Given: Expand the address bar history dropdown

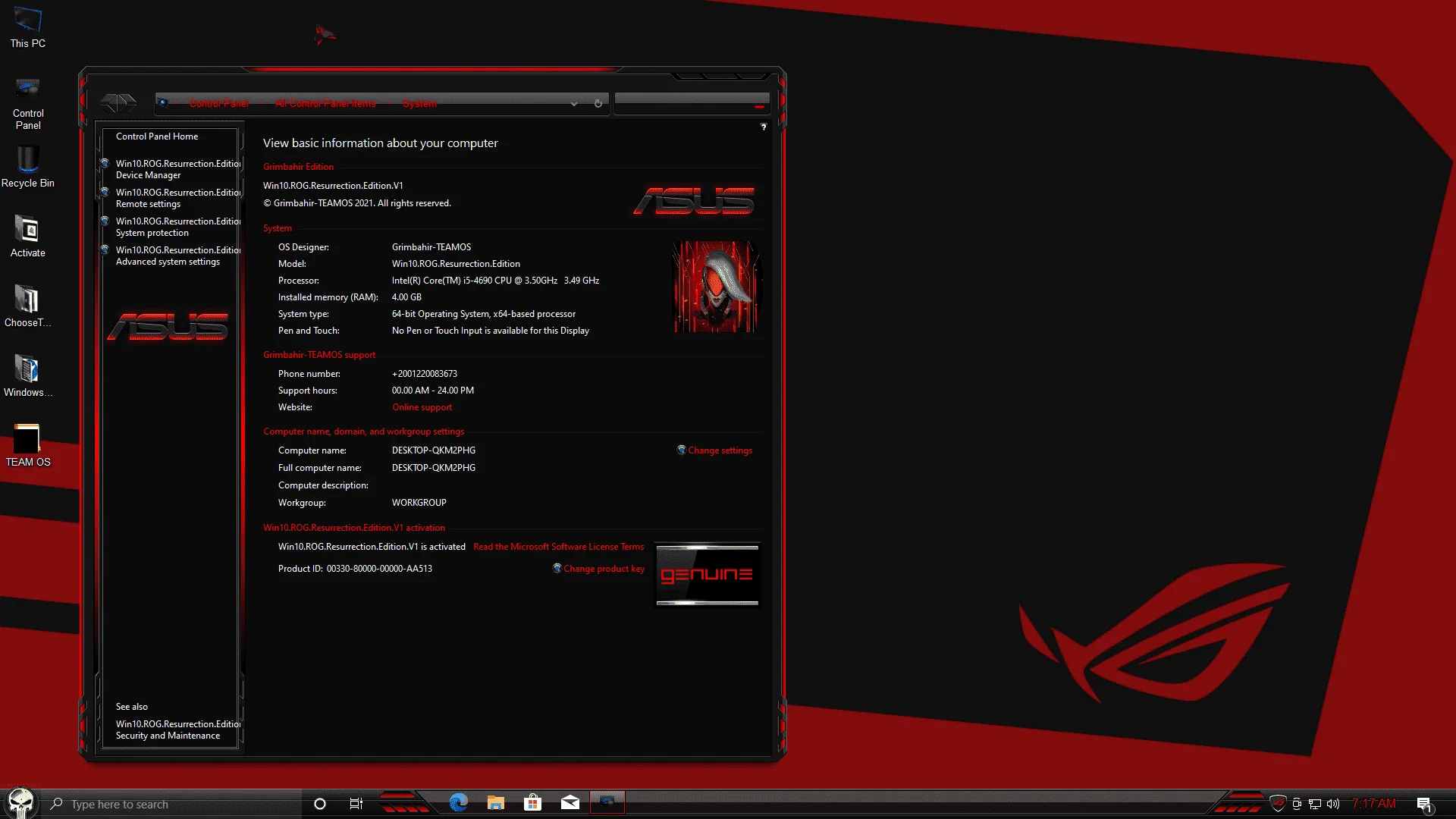Looking at the screenshot, I should [574, 104].
